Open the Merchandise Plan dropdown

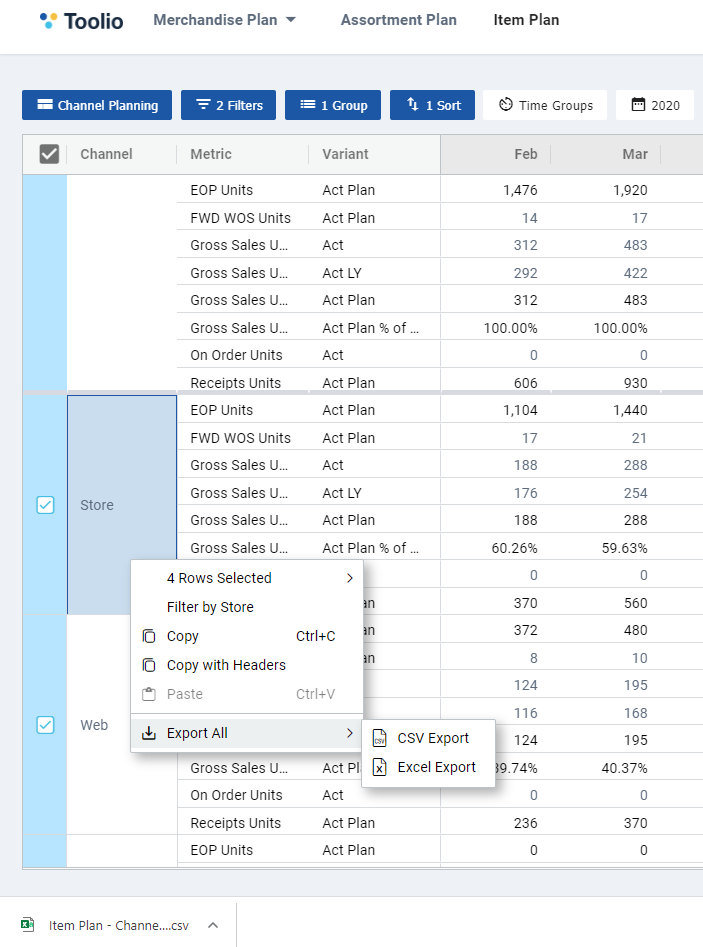click(225, 20)
